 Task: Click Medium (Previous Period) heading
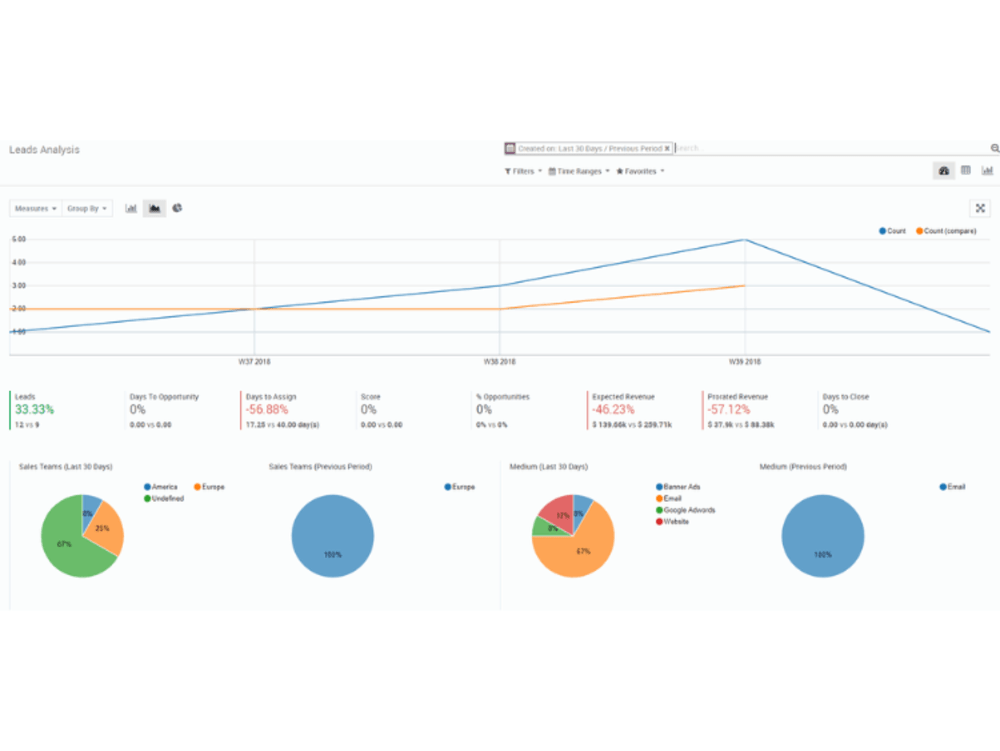click(803, 467)
